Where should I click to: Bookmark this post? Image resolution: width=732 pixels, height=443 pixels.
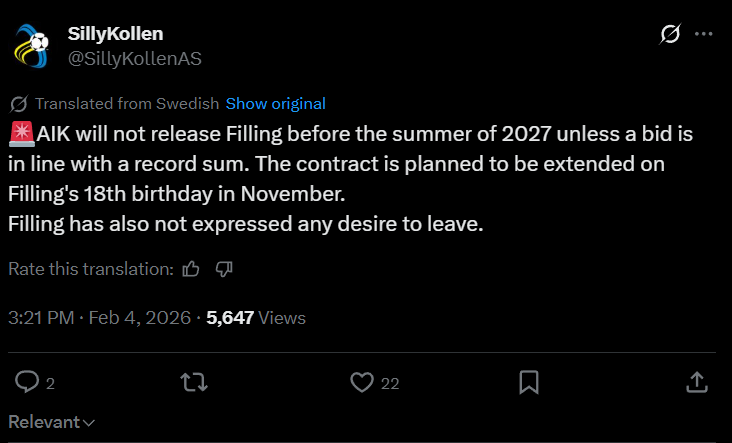[x=529, y=382]
